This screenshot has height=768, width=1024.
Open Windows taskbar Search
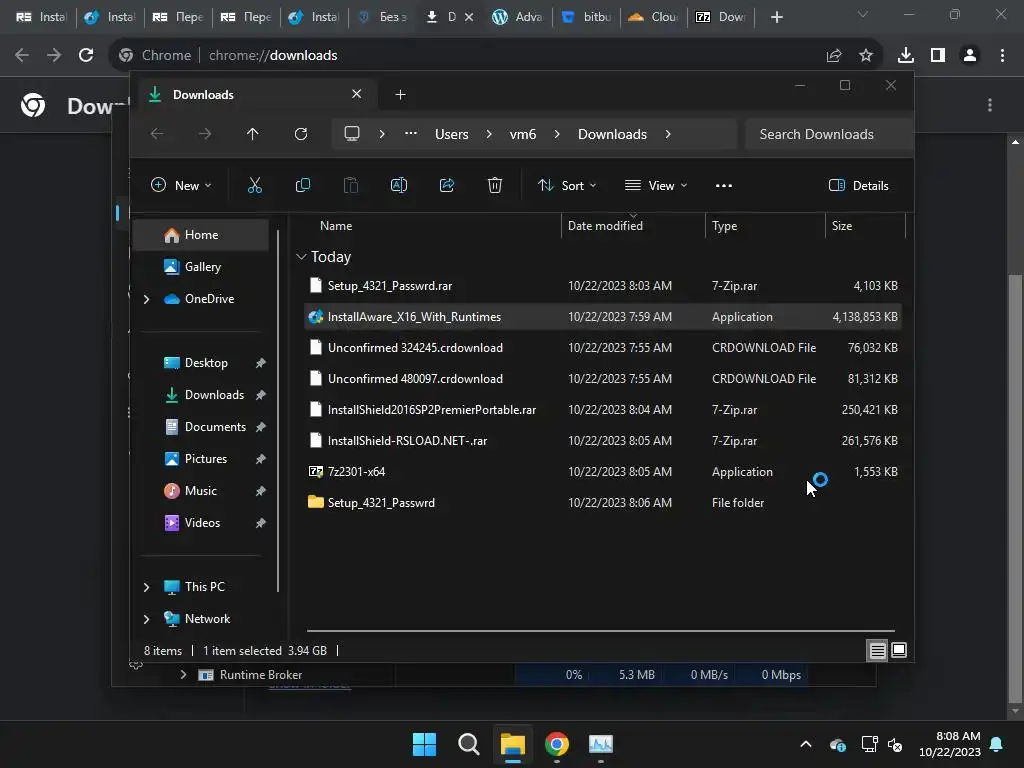tap(468, 744)
